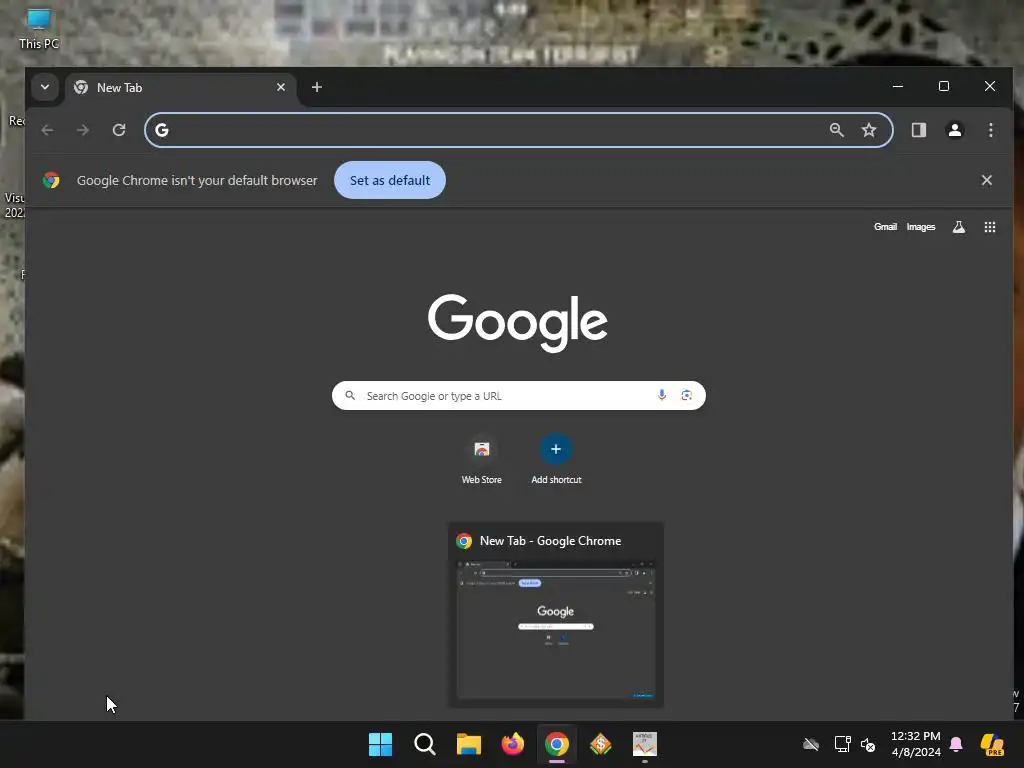Click the magnifier icon in Google search box

tap(350, 395)
